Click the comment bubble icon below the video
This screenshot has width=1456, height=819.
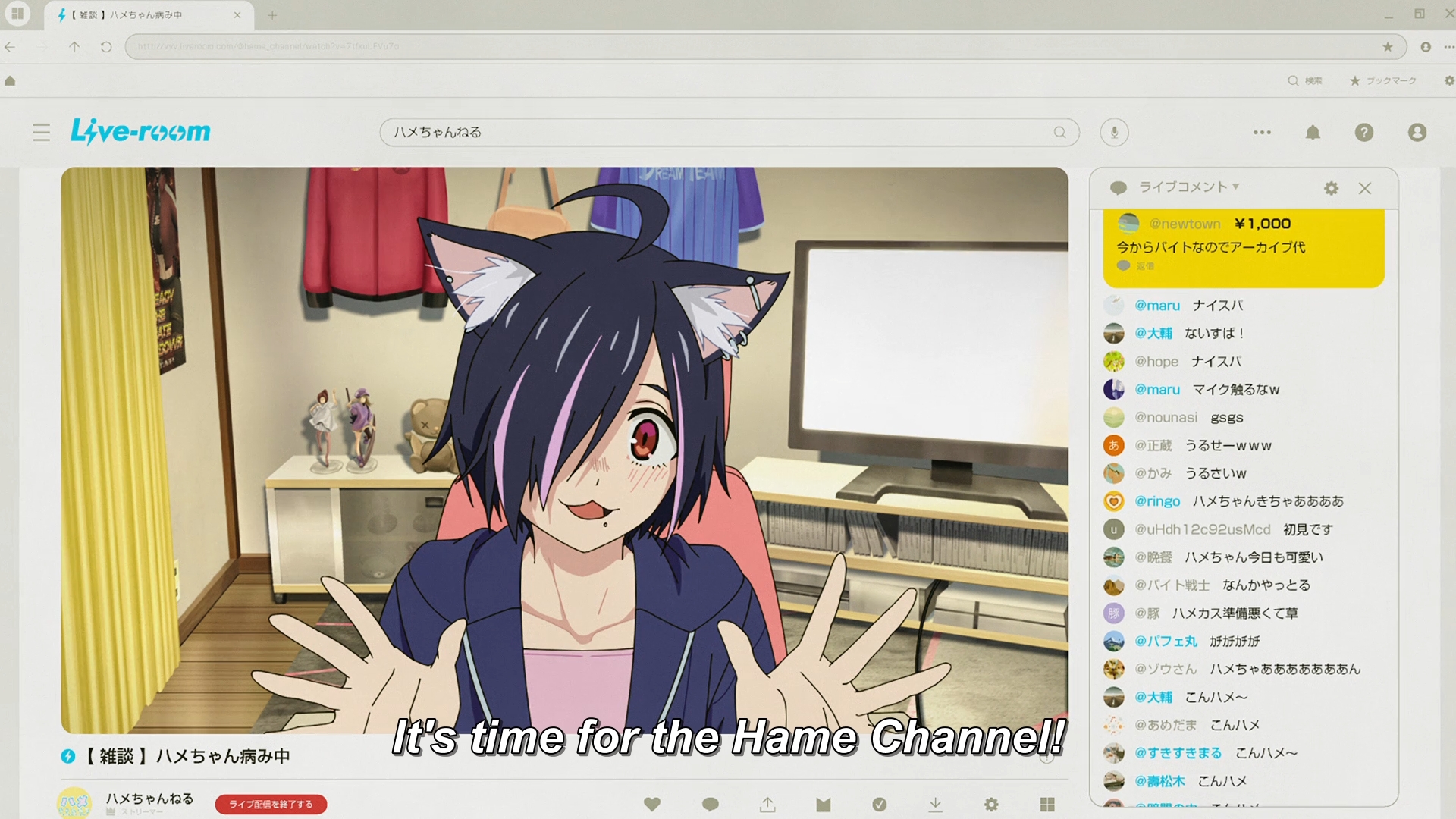click(711, 804)
